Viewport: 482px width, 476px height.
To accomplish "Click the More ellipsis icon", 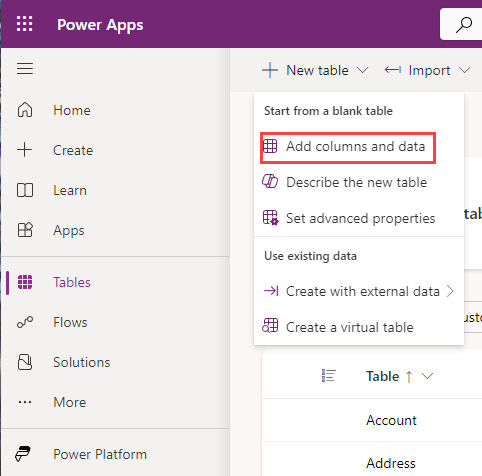I will coord(25,402).
